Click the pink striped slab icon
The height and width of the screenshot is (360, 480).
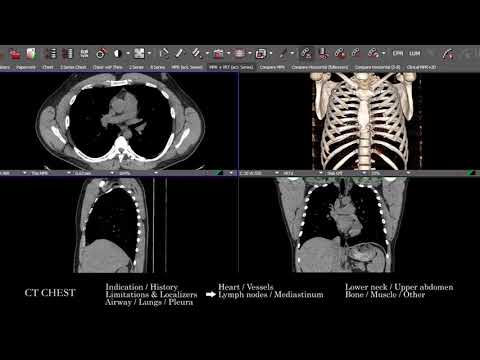pyautogui.click(x=239, y=53)
